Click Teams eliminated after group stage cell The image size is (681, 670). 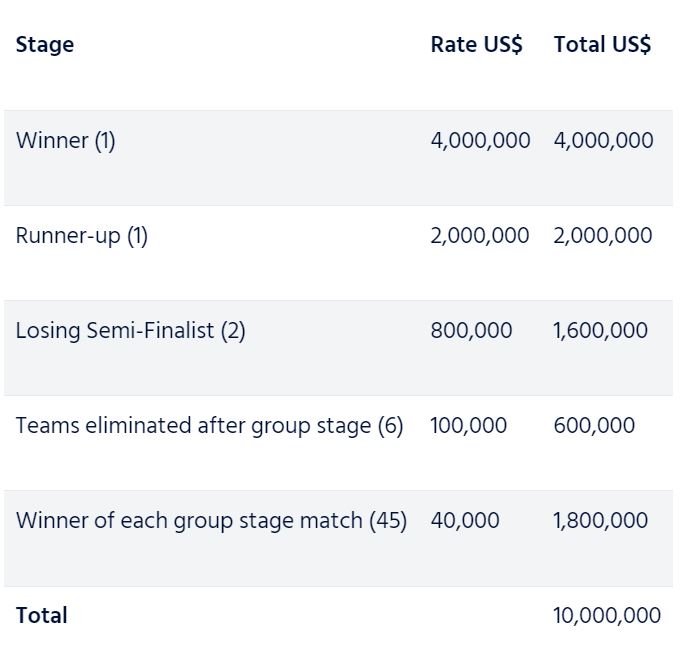click(x=210, y=426)
